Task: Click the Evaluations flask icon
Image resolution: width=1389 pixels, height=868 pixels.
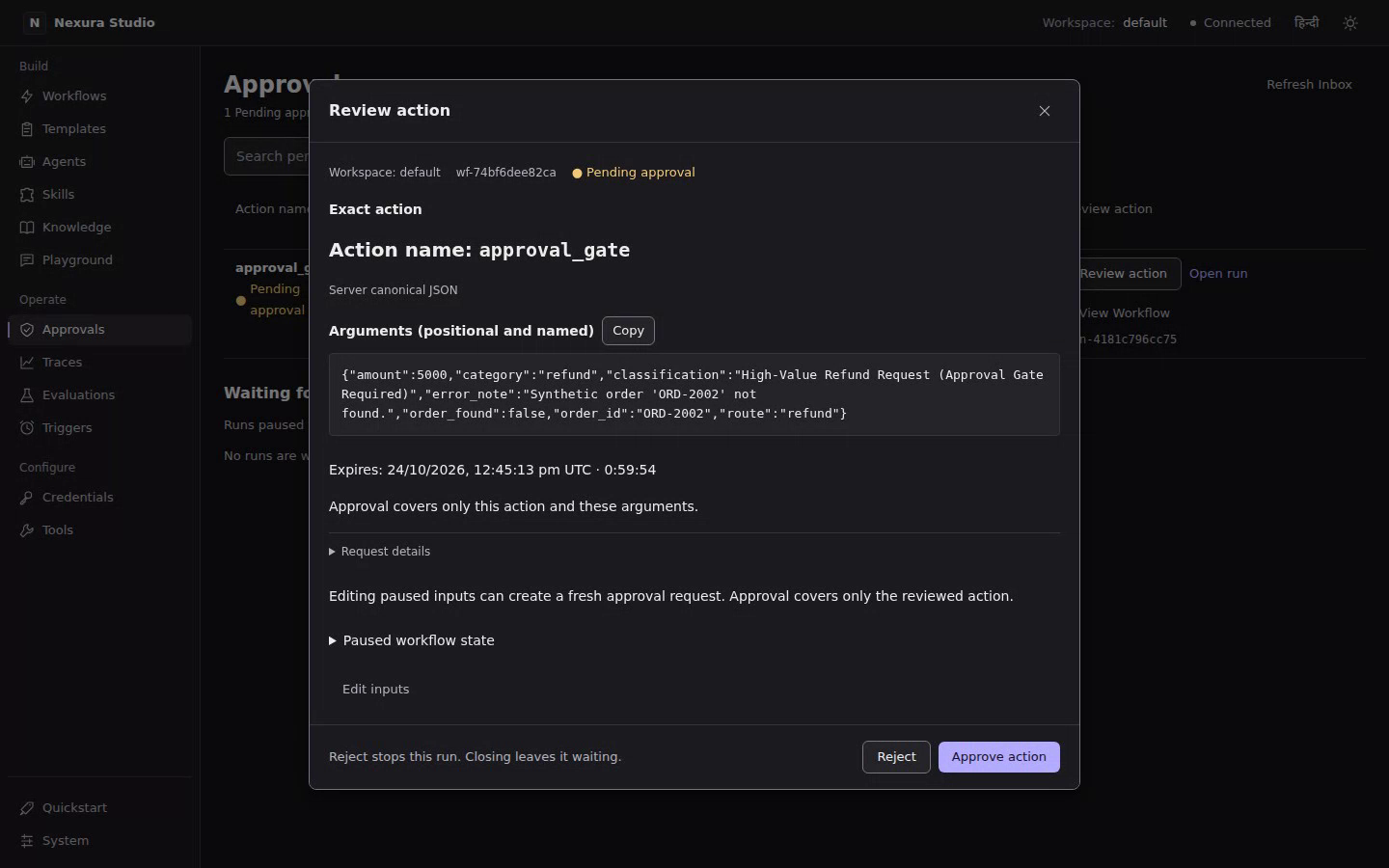Action: point(27,395)
